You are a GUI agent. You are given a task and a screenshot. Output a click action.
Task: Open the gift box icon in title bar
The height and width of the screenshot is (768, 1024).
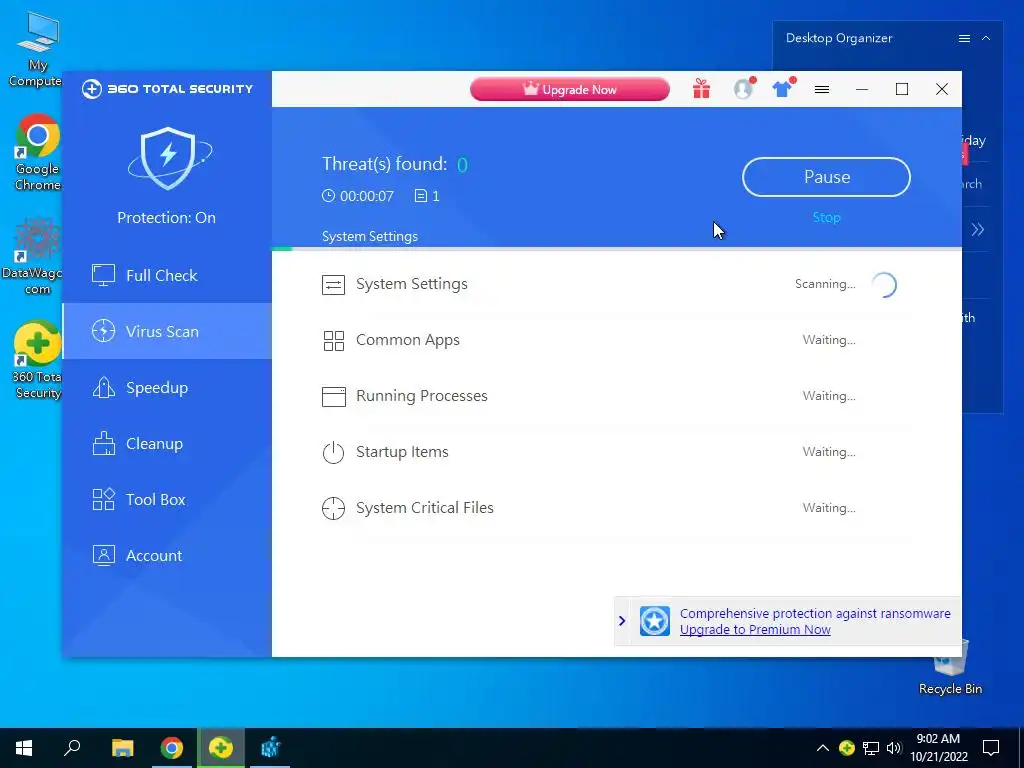click(x=701, y=89)
